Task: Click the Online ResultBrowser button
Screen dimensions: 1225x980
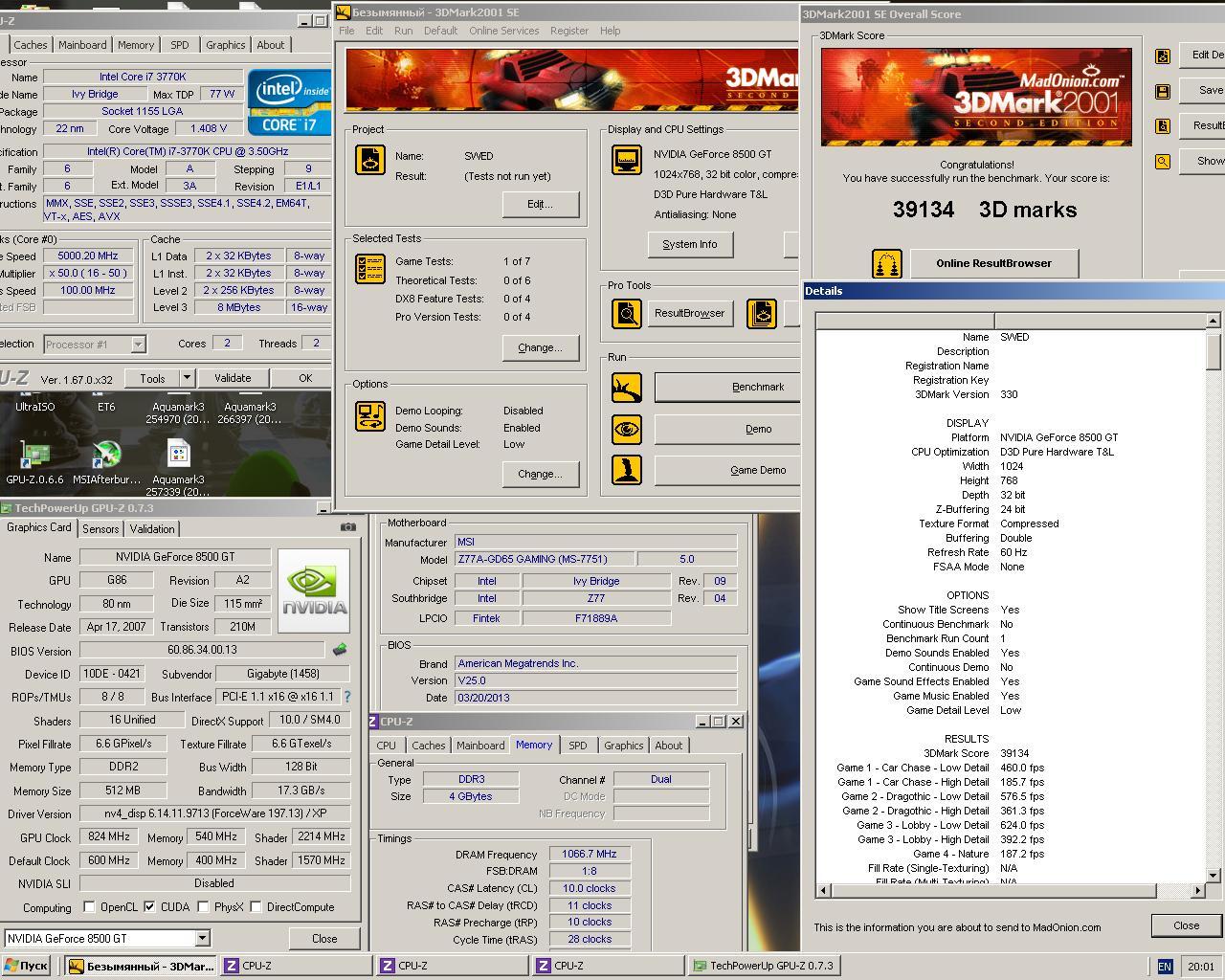Action: click(x=993, y=263)
